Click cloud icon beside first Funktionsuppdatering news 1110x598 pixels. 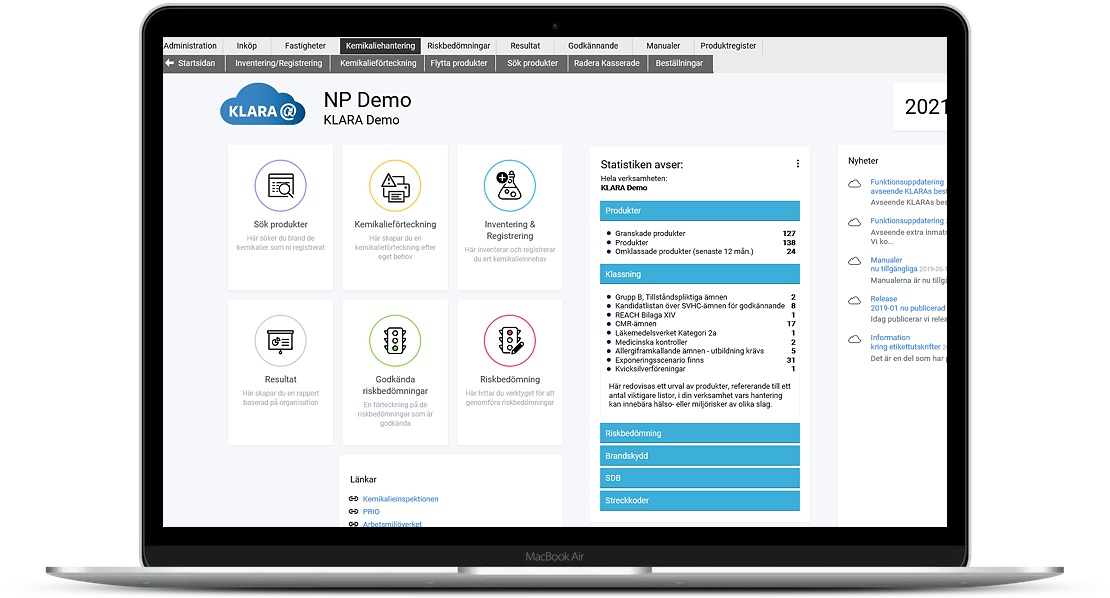[x=854, y=184]
